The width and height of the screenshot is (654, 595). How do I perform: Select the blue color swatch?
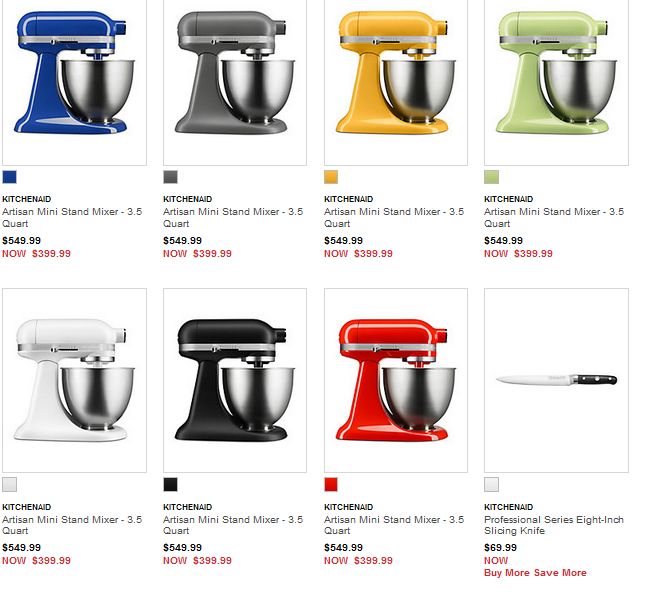pos(10,177)
